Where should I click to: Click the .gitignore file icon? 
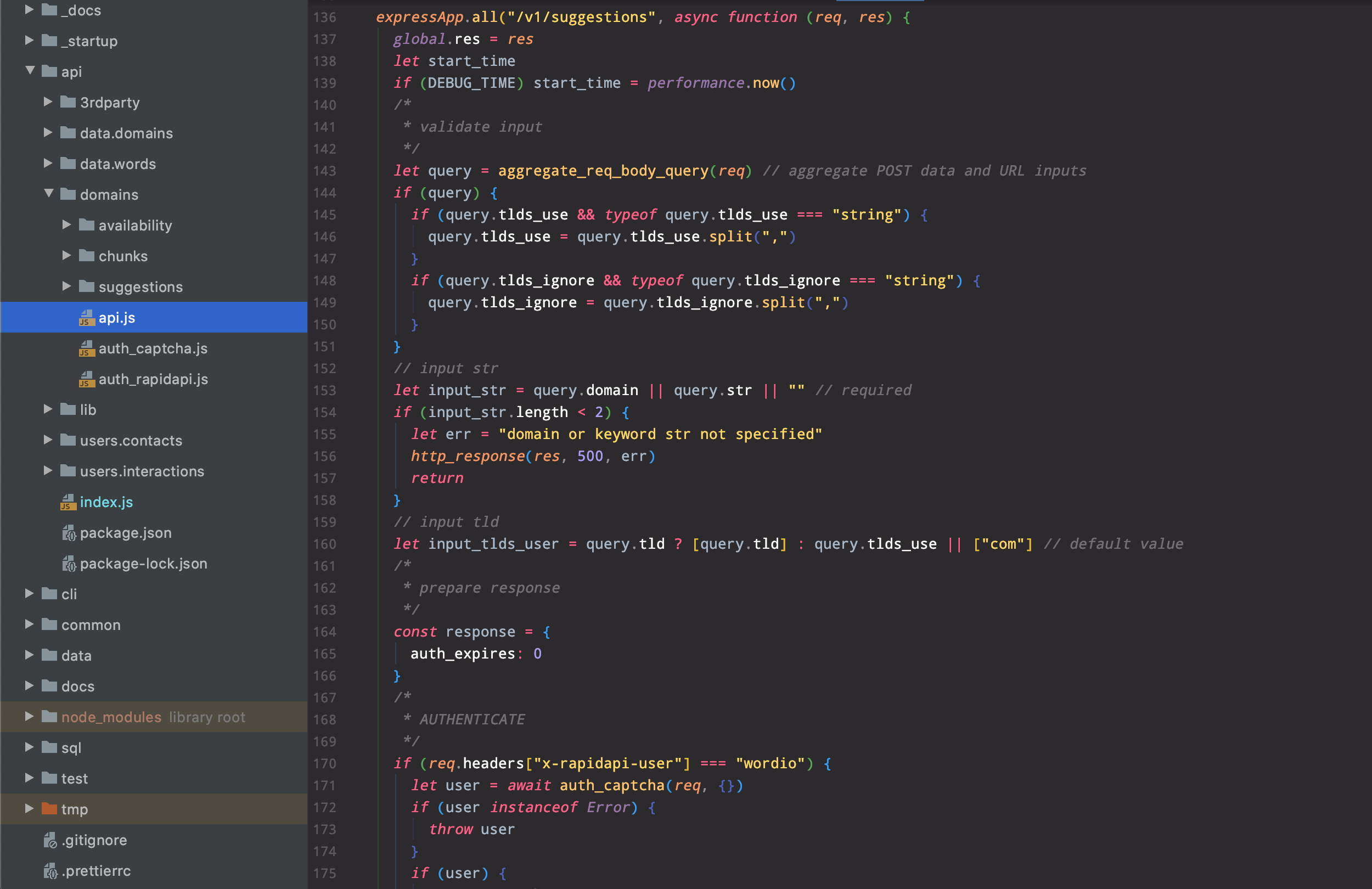point(50,840)
